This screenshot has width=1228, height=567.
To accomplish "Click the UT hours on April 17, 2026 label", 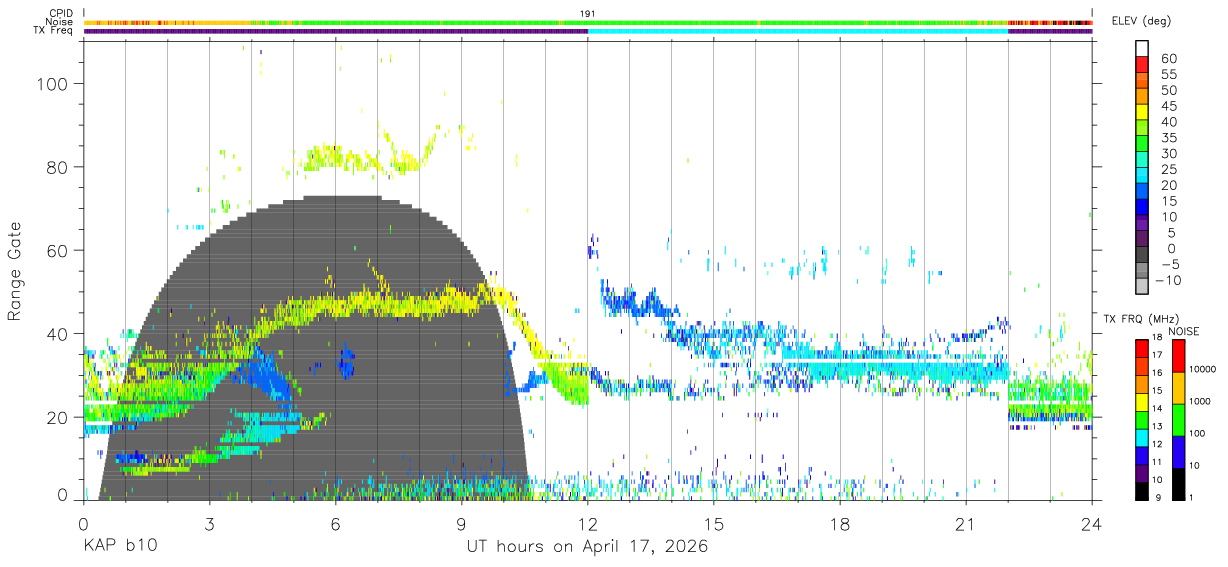I will [x=587, y=546].
